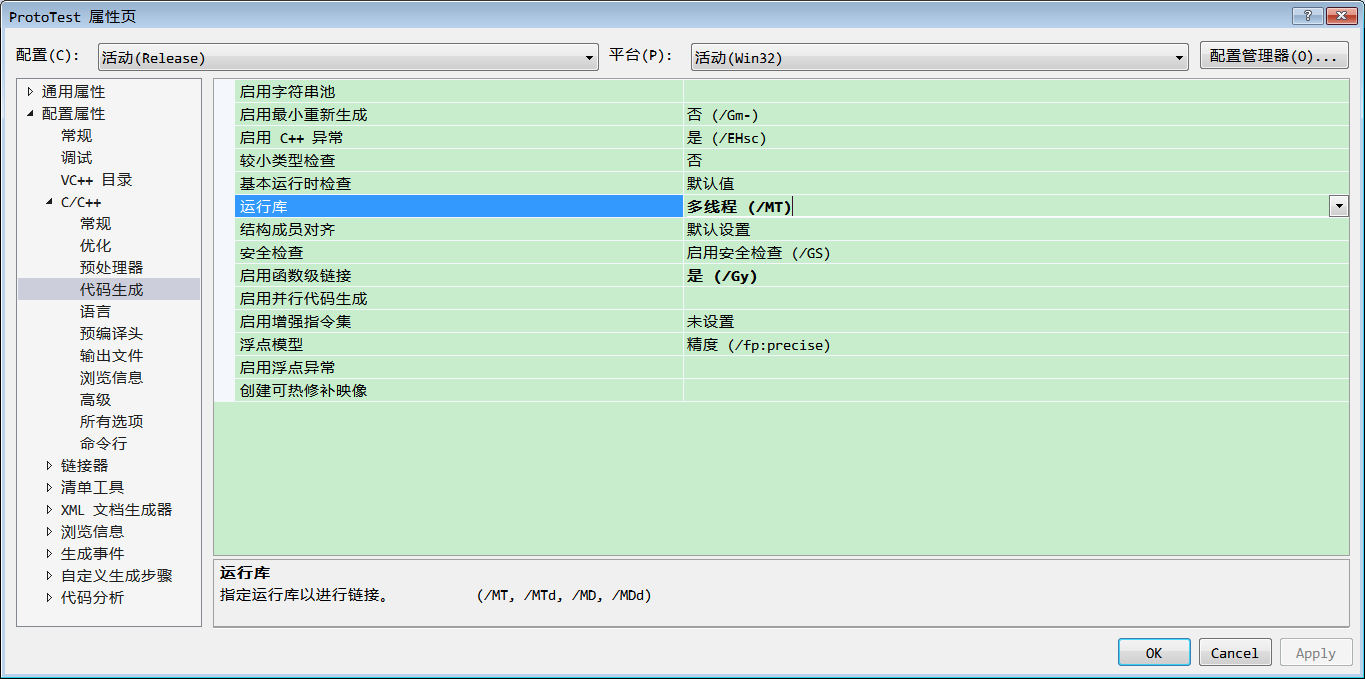Collapse the C/C++ tree node
The image size is (1365, 679).
(x=50, y=202)
